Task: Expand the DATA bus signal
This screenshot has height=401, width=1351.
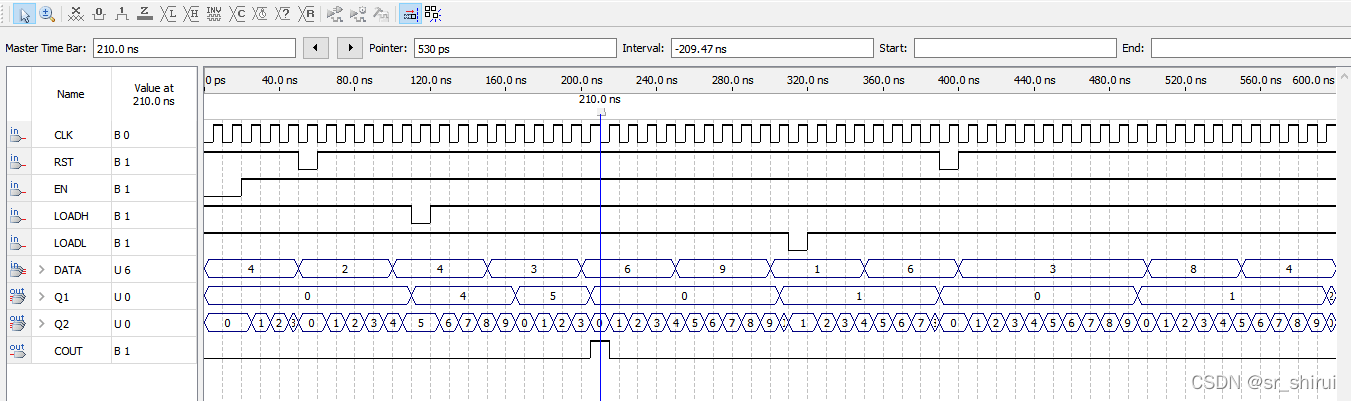Action: [42, 270]
